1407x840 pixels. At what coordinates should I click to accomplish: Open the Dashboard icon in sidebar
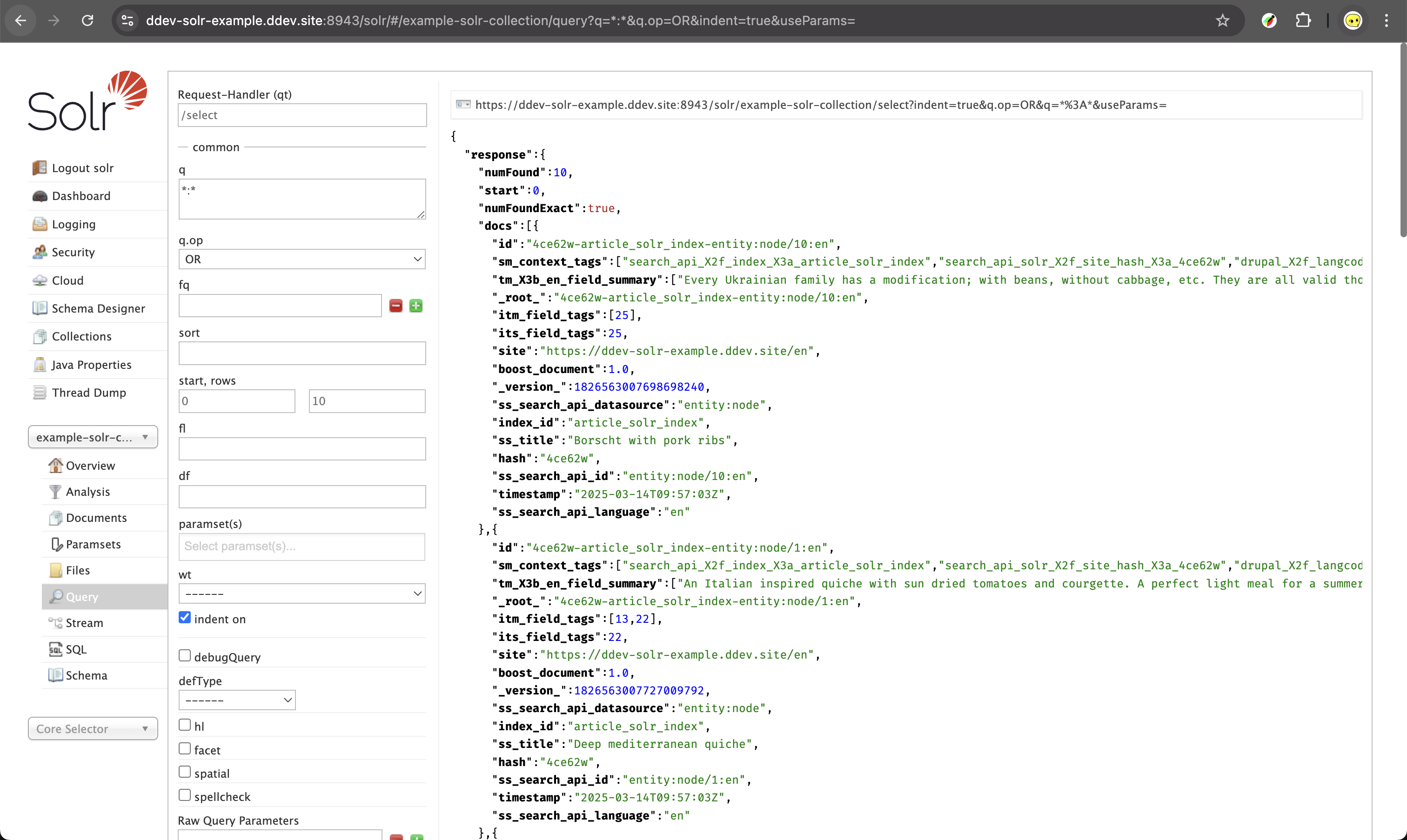click(x=40, y=196)
